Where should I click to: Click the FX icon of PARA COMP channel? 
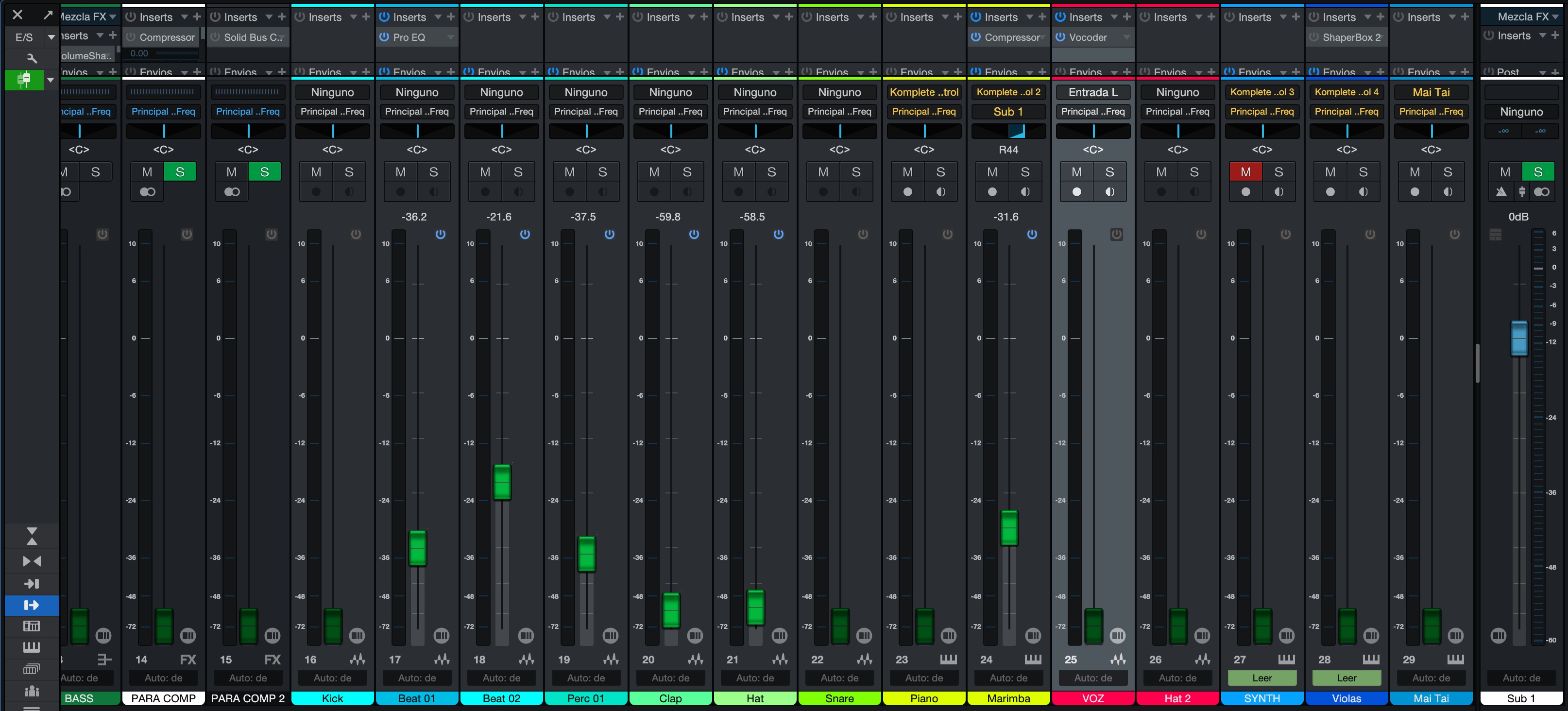click(188, 659)
